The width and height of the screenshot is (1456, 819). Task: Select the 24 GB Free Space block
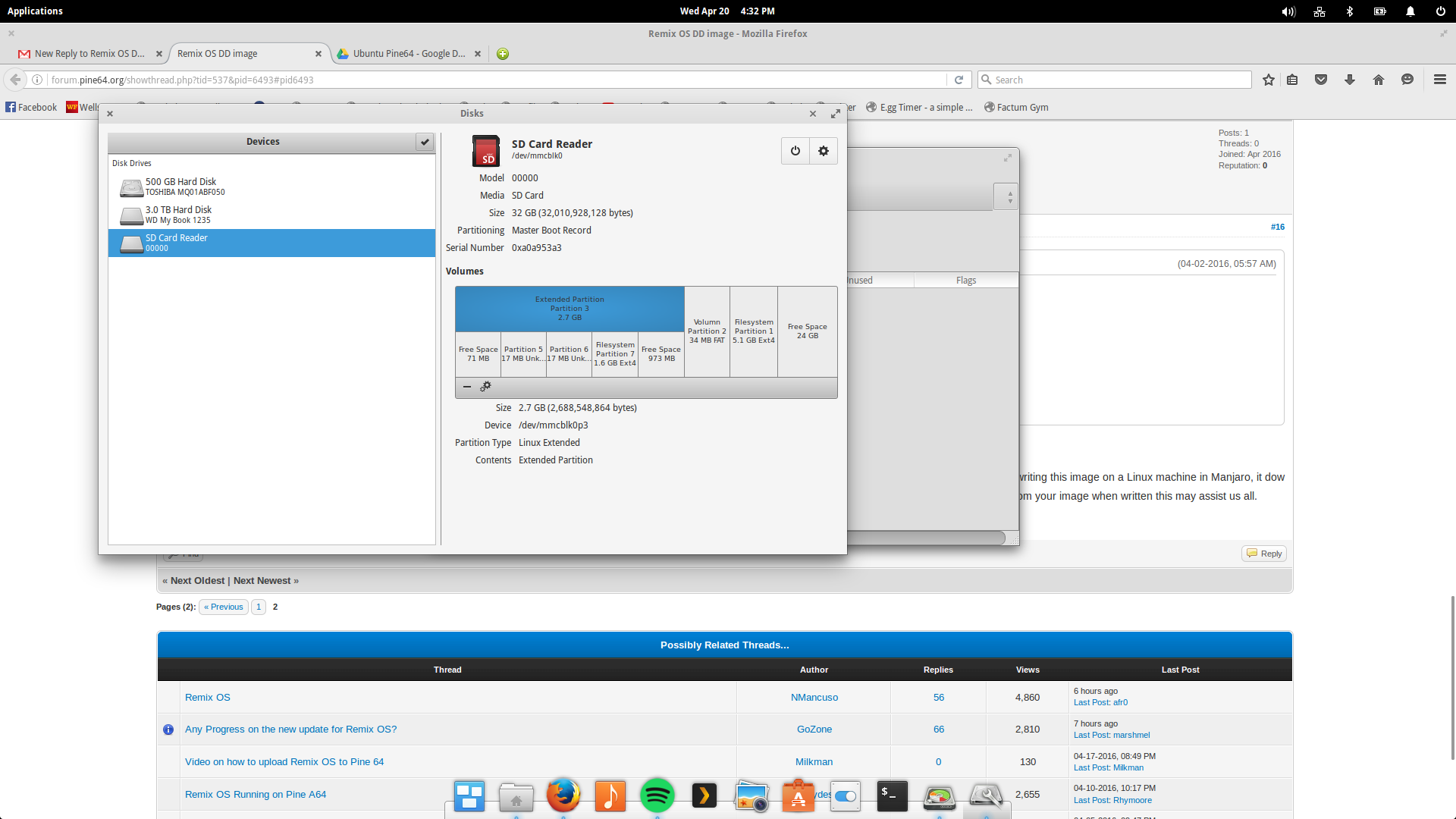pos(807,331)
